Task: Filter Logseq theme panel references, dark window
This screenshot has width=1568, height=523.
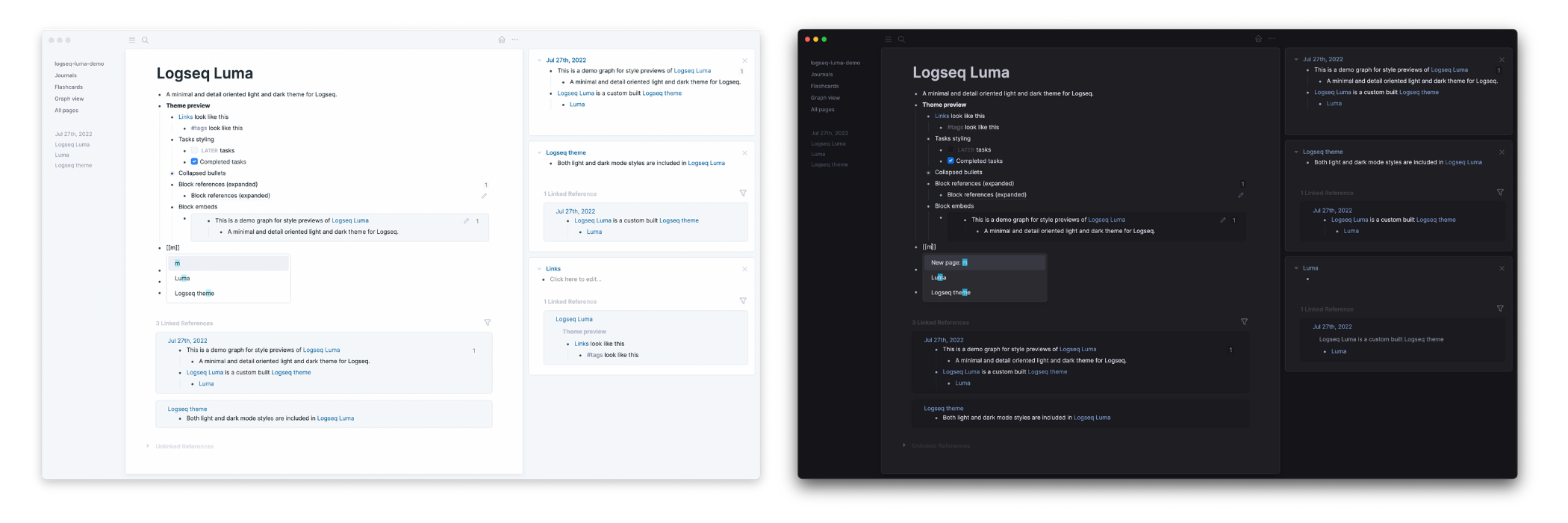Action: pos(1500,192)
